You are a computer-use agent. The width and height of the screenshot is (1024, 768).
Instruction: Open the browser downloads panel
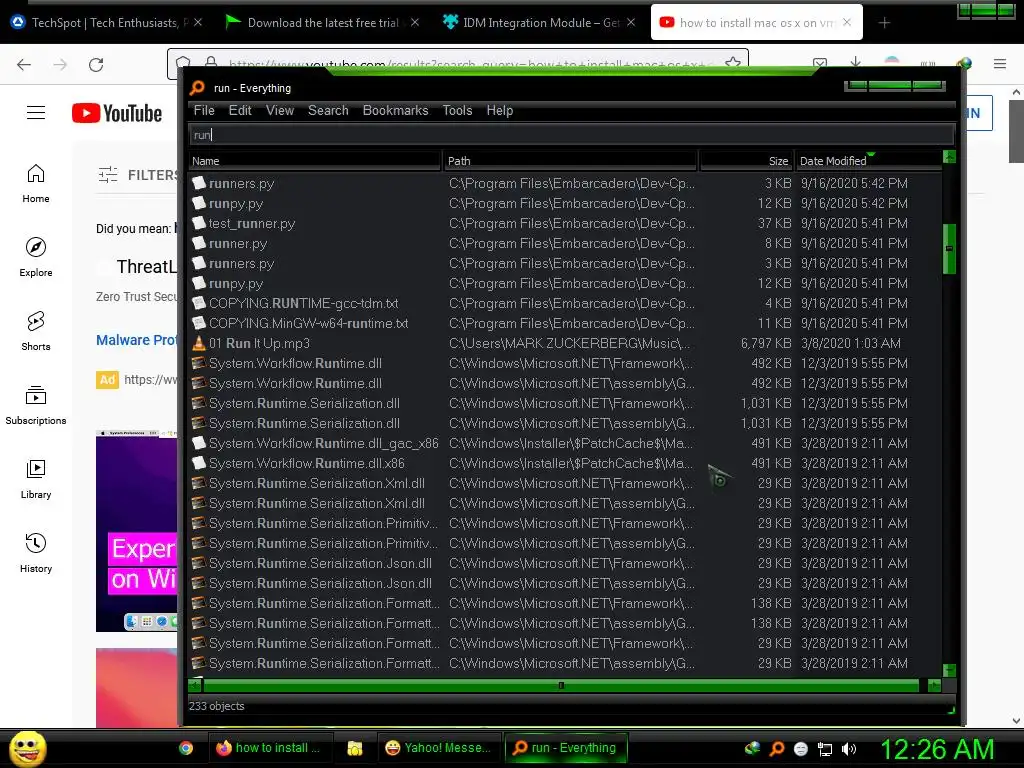[x=856, y=63]
